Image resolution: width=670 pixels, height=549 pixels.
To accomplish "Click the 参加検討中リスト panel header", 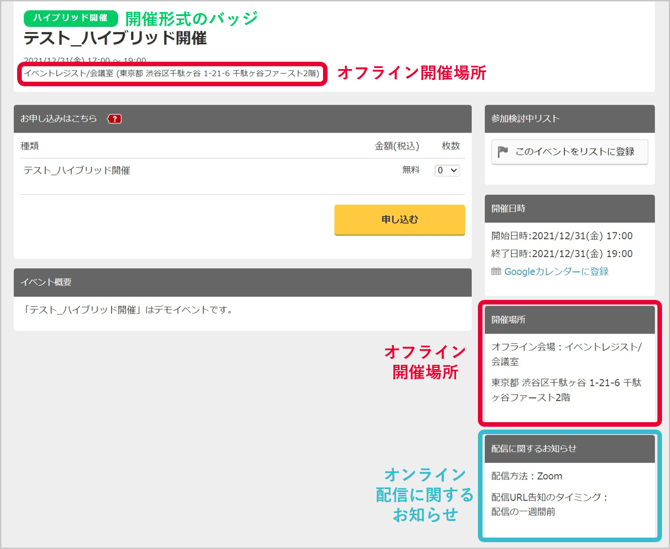I will (525, 119).
